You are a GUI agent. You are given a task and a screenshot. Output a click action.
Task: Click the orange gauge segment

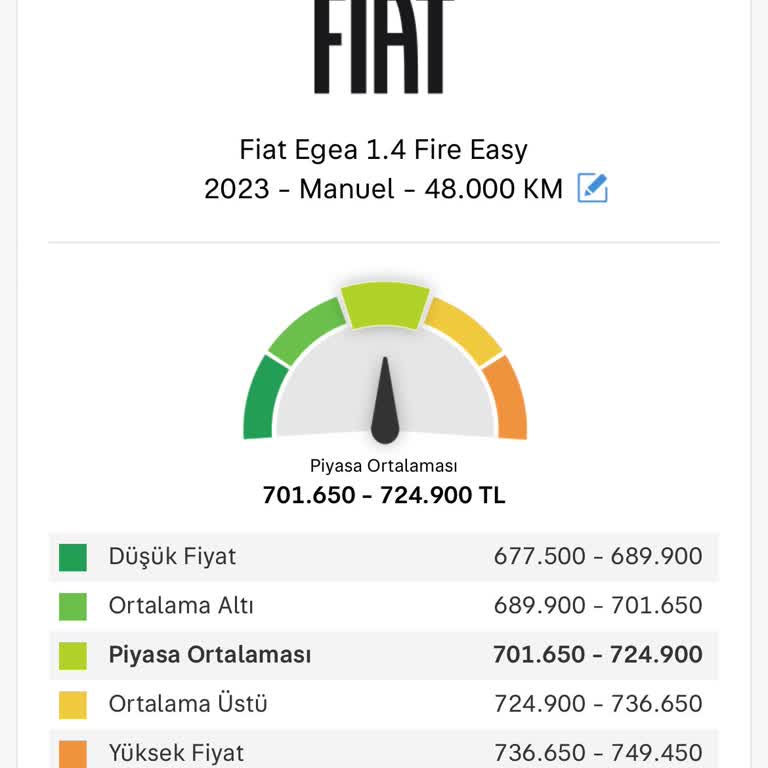(508, 398)
